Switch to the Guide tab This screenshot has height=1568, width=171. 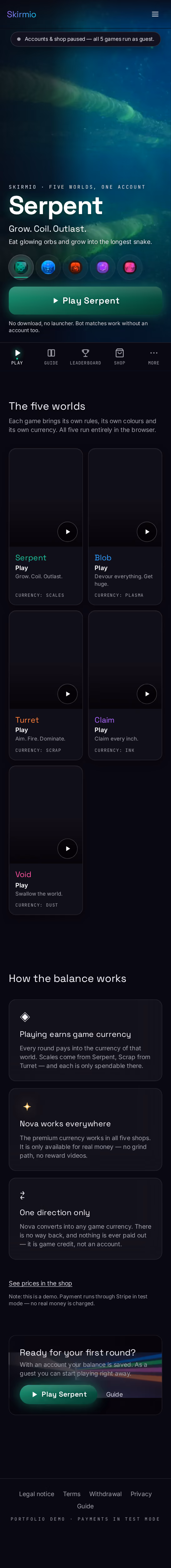(x=52, y=357)
